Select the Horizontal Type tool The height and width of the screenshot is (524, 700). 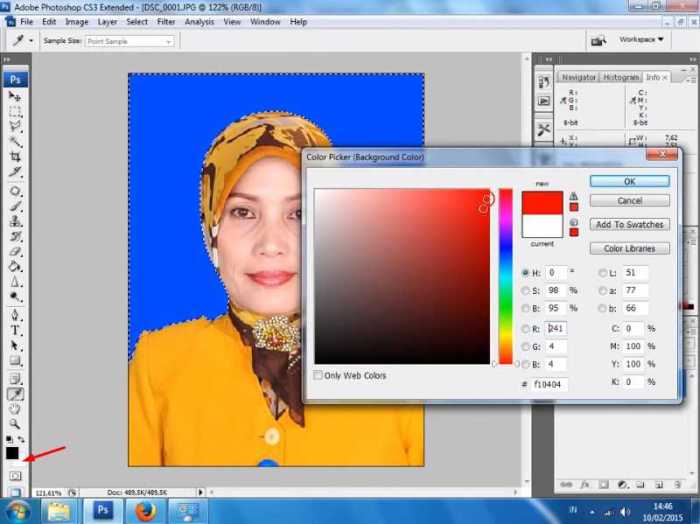(15, 330)
